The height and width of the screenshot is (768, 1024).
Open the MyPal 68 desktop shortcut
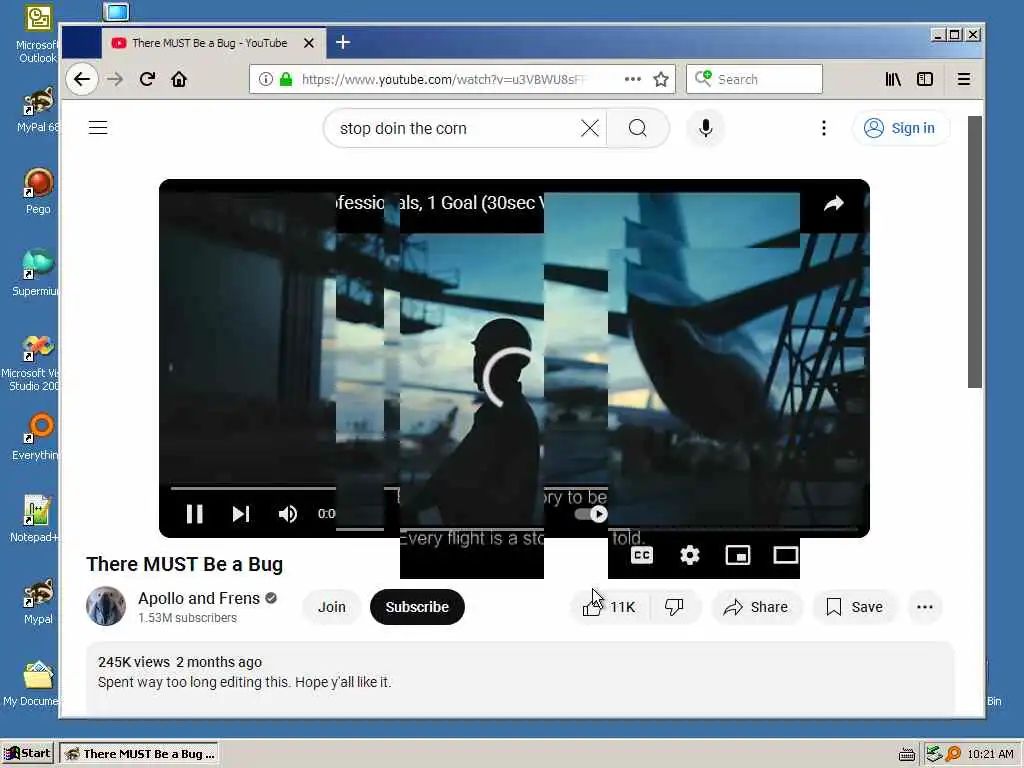point(38,110)
